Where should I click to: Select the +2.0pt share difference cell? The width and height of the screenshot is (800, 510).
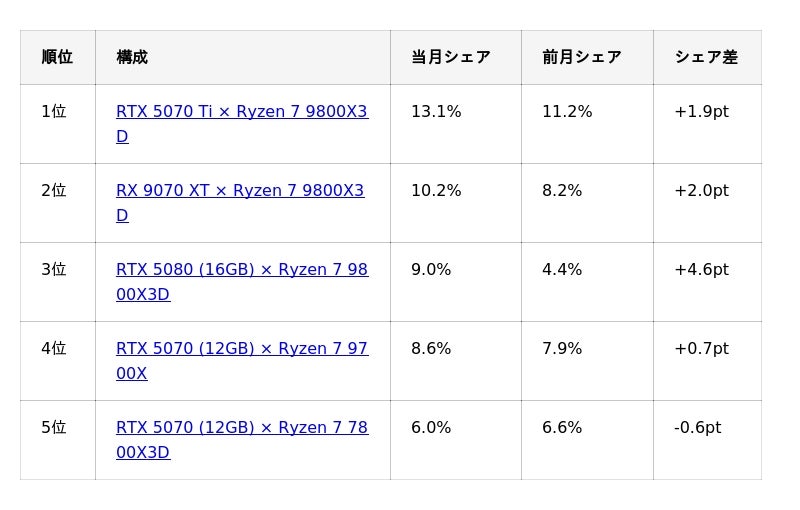707,203
